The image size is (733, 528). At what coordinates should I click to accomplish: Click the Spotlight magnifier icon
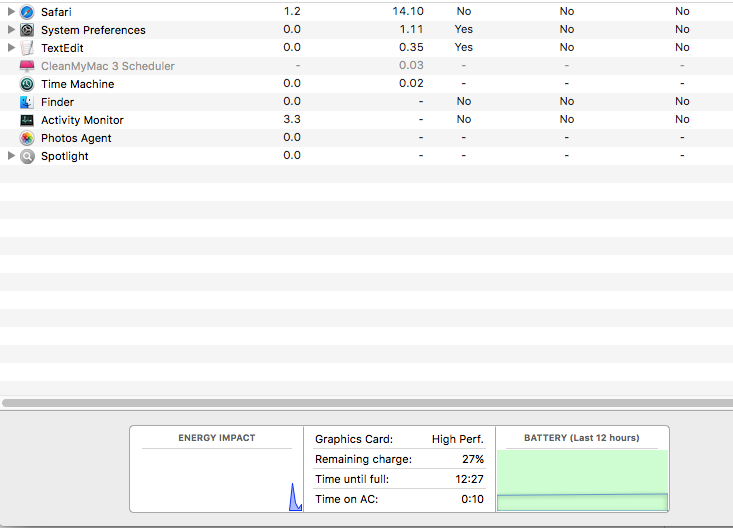27,156
